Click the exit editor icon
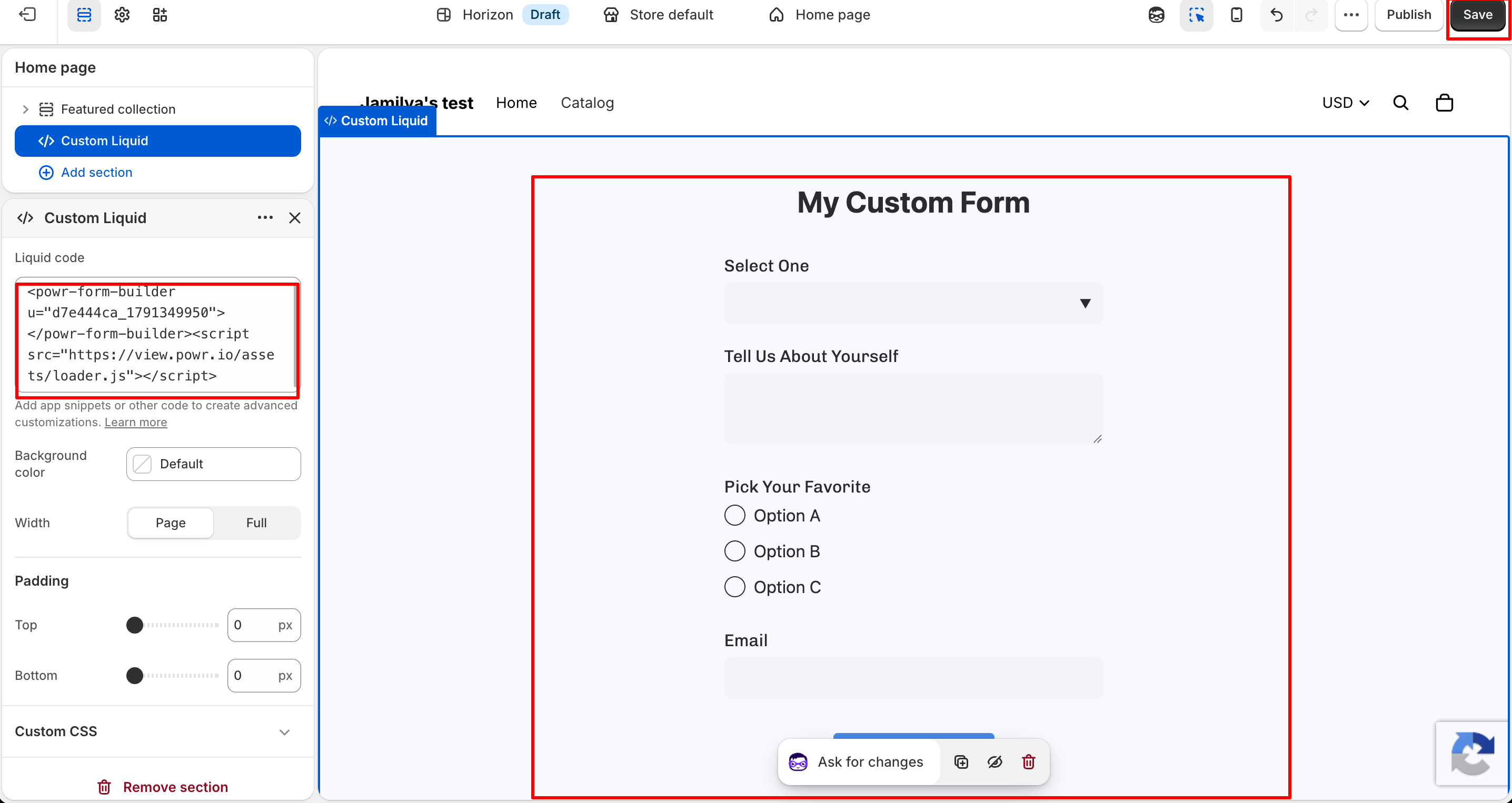 (27, 15)
